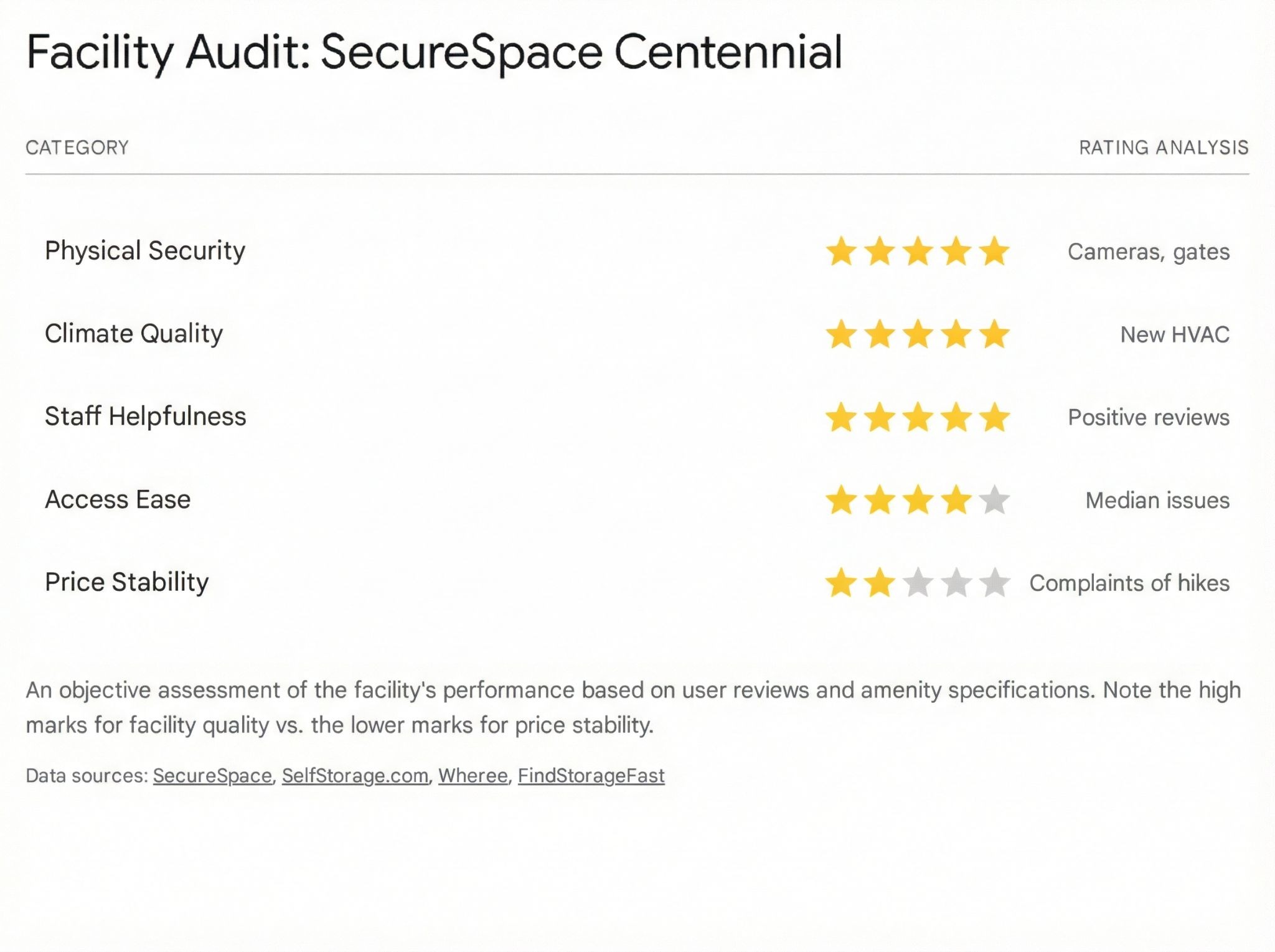Screen dimensions: 1275x952
Task: Click the first star of Physical Security
Action: tap(841, 252)
